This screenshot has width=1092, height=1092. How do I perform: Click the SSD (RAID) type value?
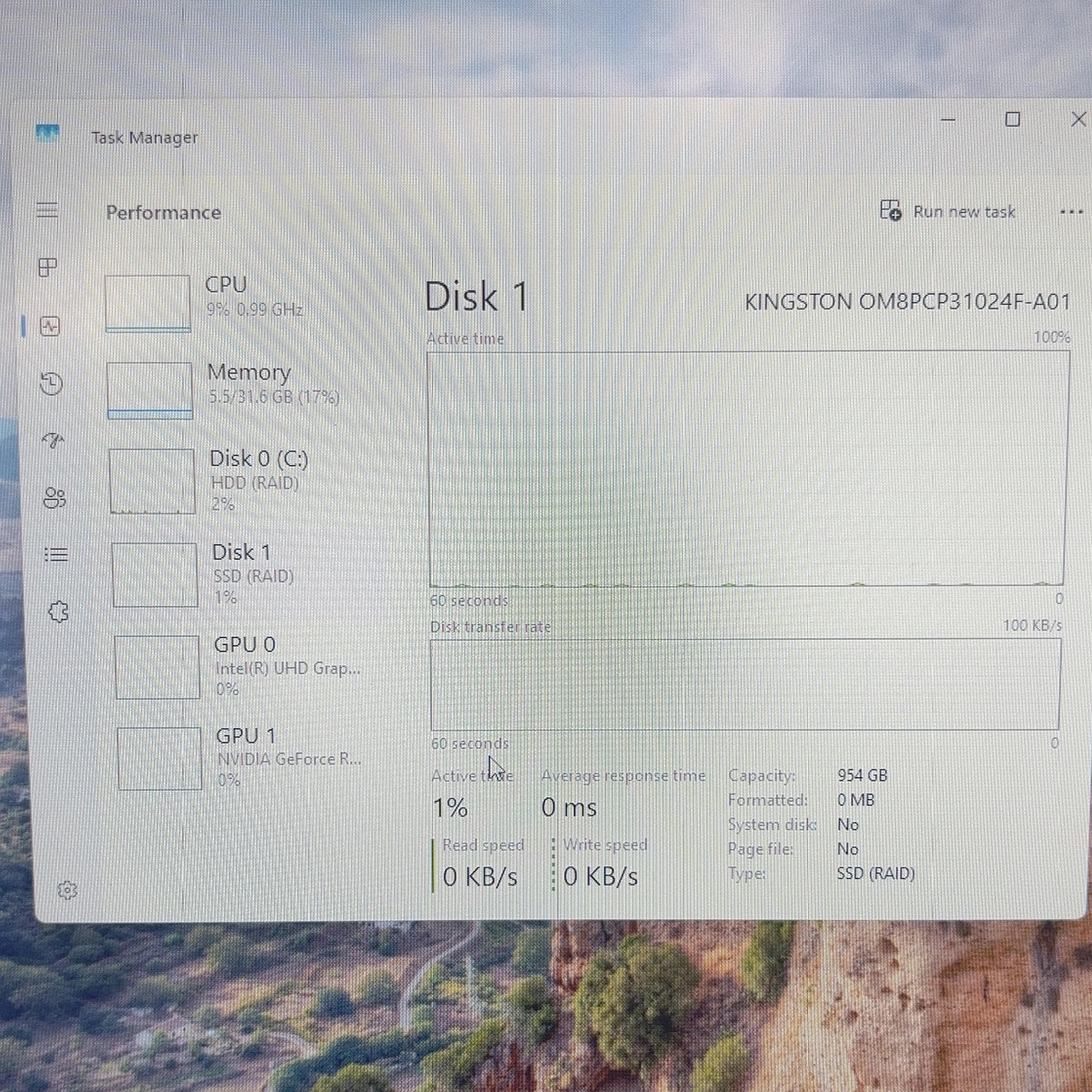click(875, 874)
